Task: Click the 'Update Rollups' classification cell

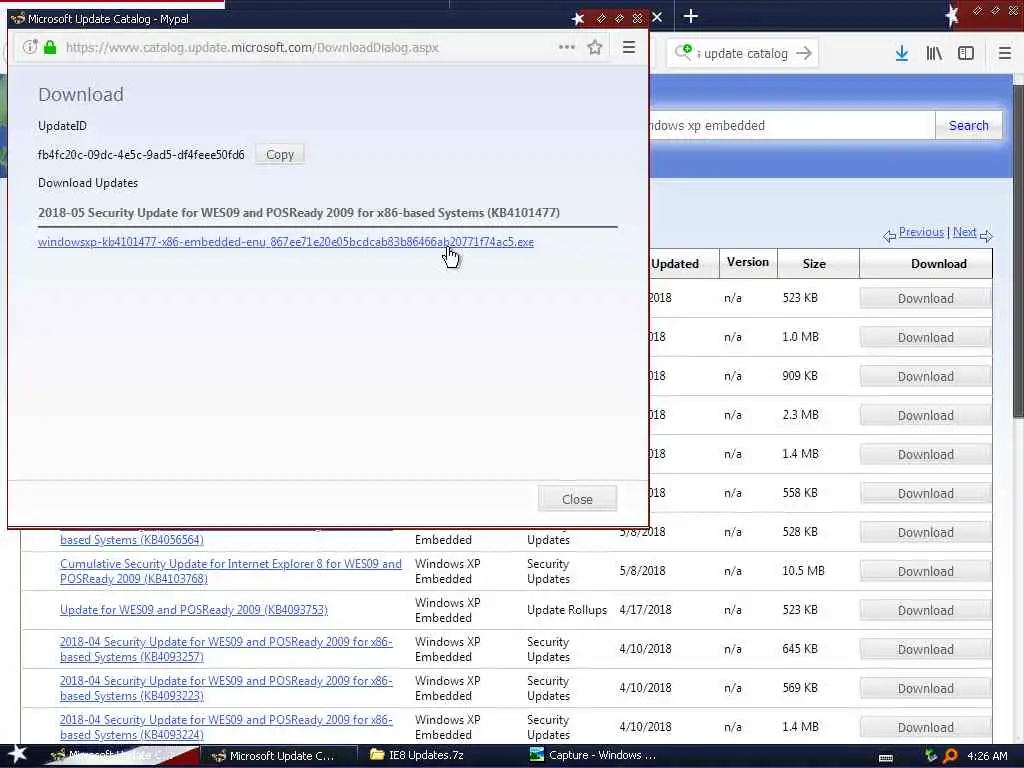Action: 567,610
